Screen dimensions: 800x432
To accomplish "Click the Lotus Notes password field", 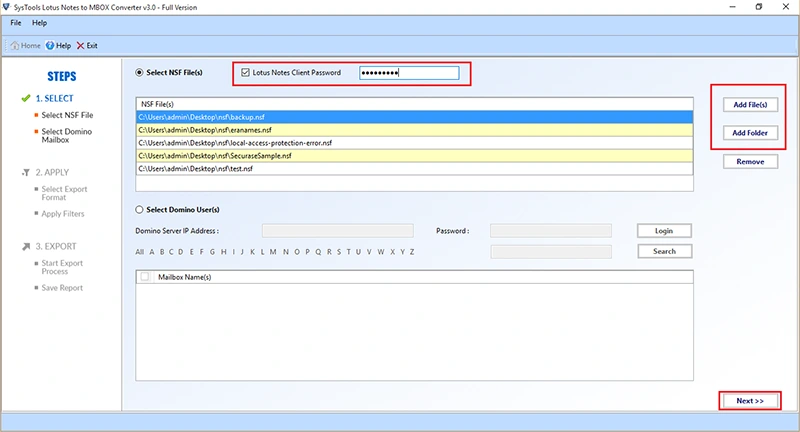I will 409,73.
